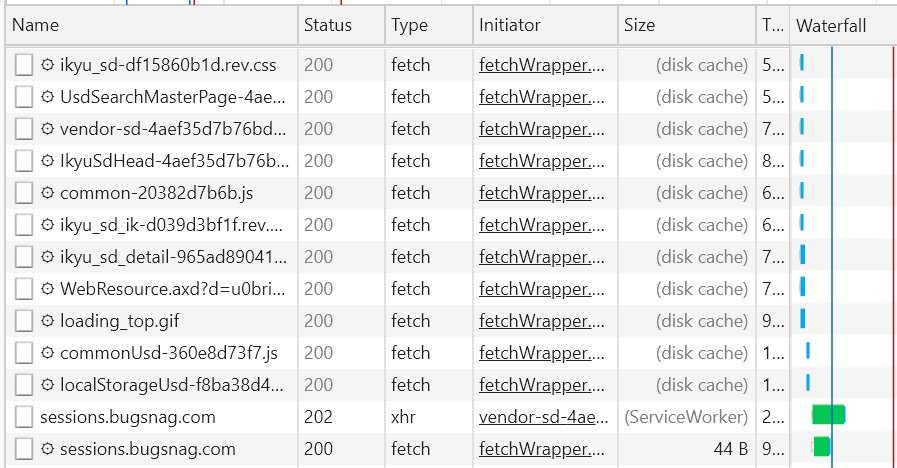Select the checkbox beside localStorageUsd-f8ba38d4

(x=24, y=385)
